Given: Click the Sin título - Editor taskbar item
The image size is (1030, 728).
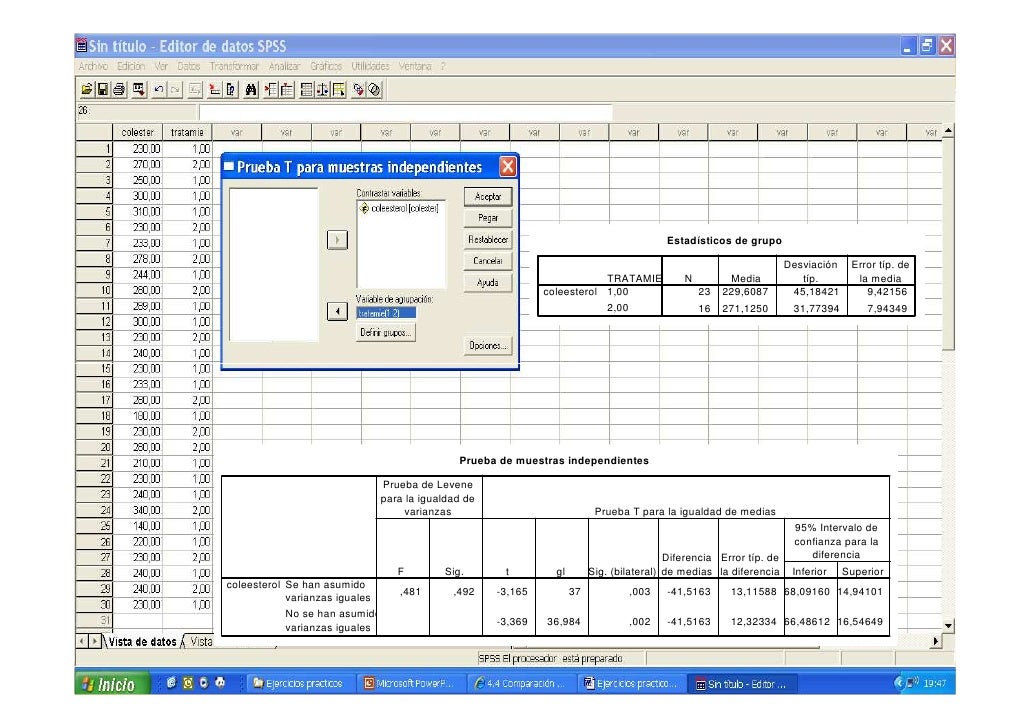Looking at the screenshot, I should 741,684.
